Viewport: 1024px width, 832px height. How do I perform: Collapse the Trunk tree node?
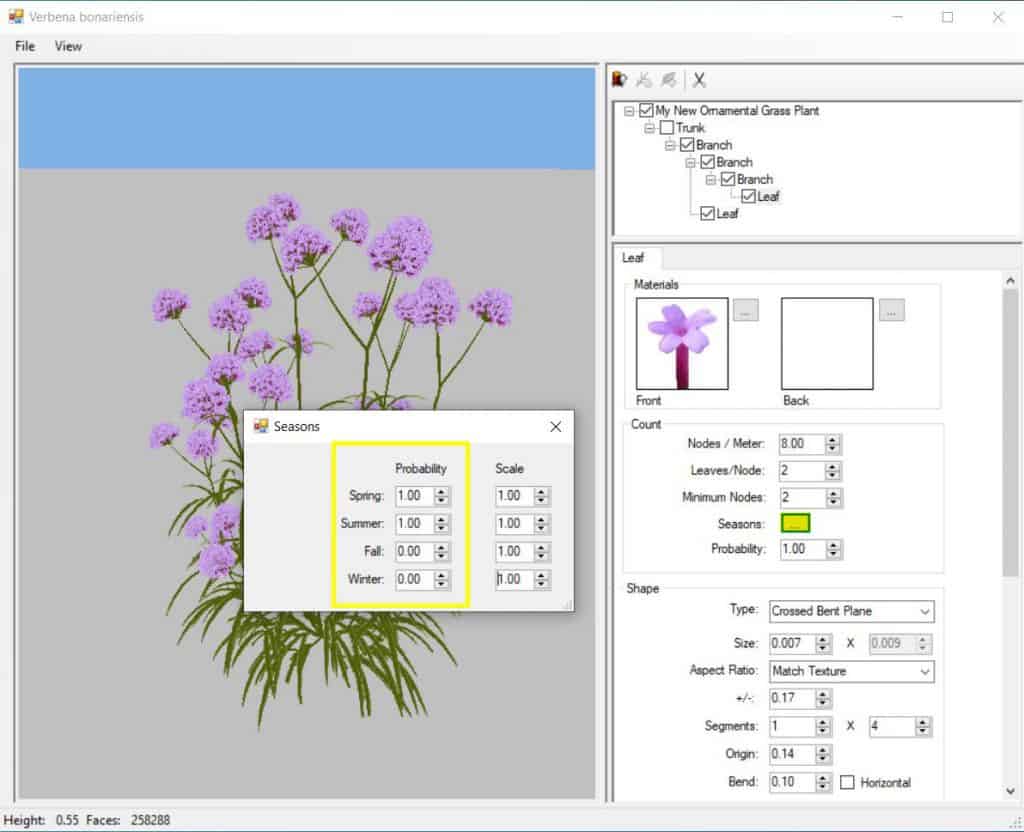pos(649,128)
